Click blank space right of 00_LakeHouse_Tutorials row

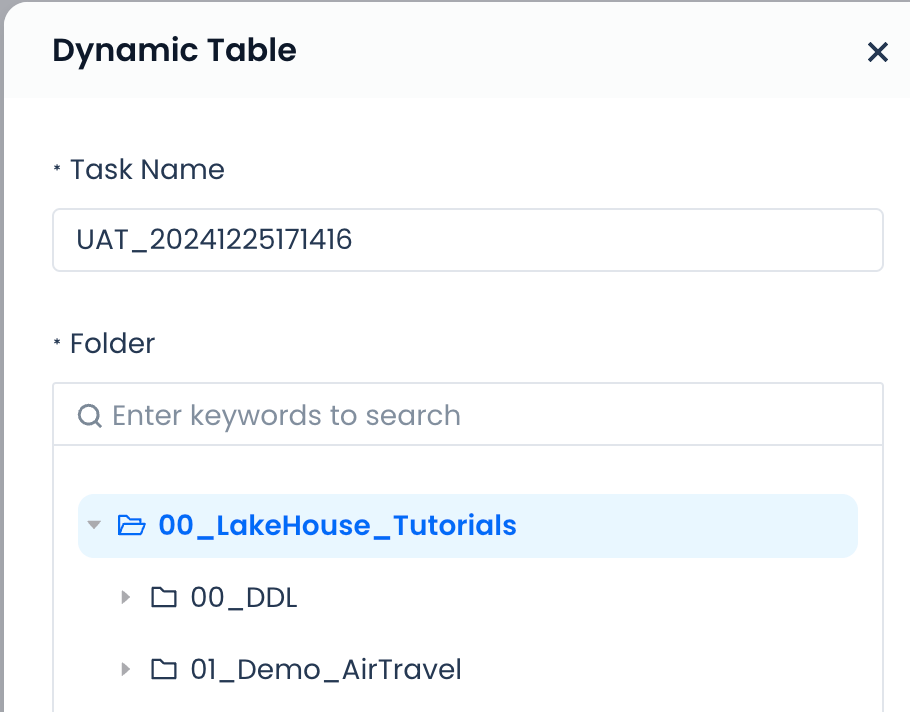[700, 525]
